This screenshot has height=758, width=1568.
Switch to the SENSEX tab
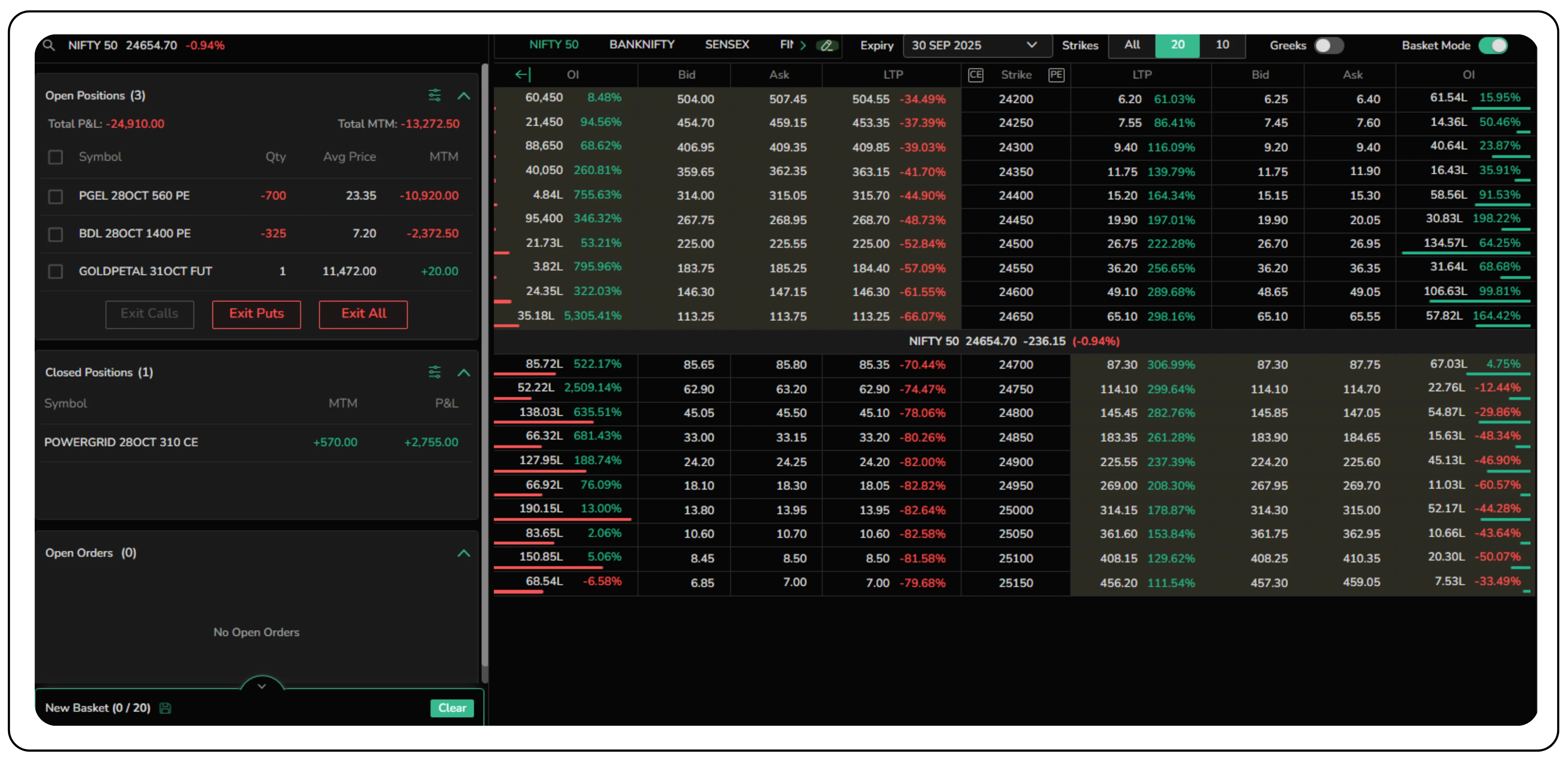tap(727, 44)
